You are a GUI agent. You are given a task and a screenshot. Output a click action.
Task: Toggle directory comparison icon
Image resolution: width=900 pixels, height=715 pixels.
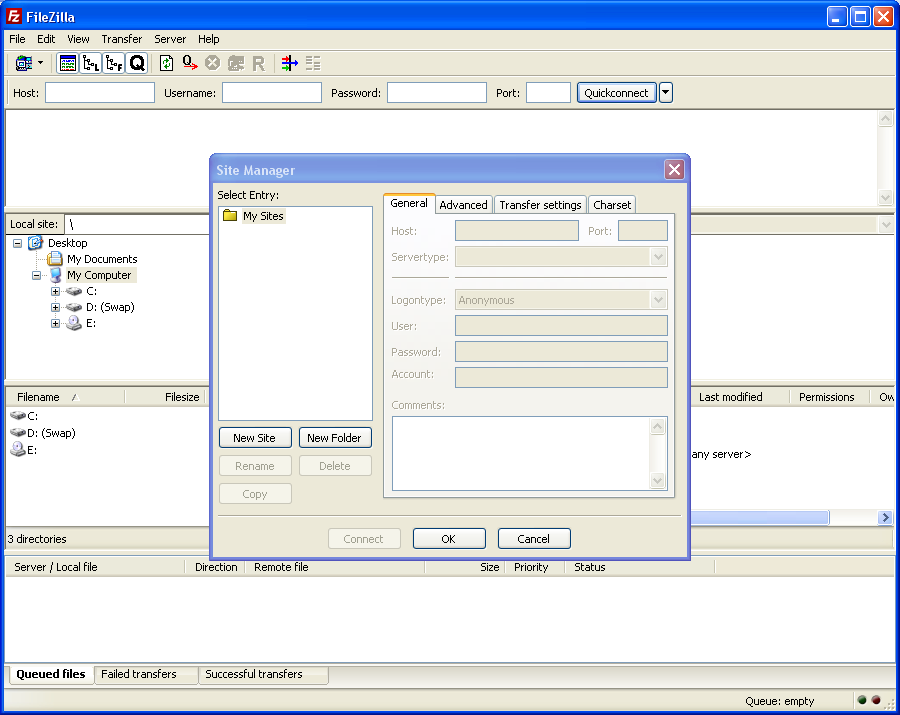pos(313,63)
